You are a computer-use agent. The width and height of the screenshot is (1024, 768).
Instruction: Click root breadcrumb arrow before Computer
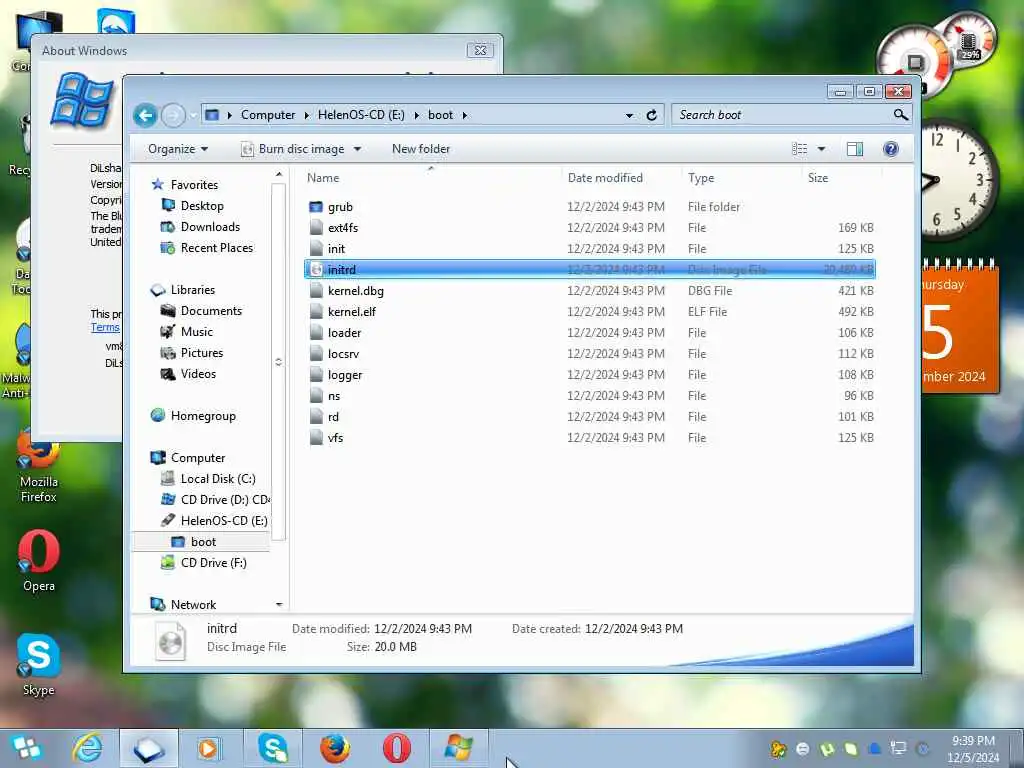(x=229, y=115)
